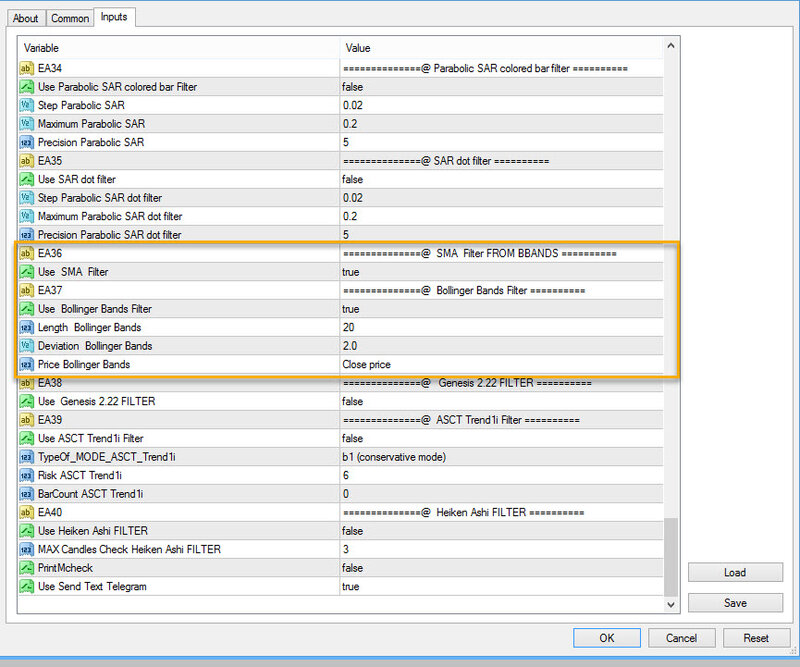Click the Variable column header
This screenshot has height=667, width=800.
[x=179, y=48]
